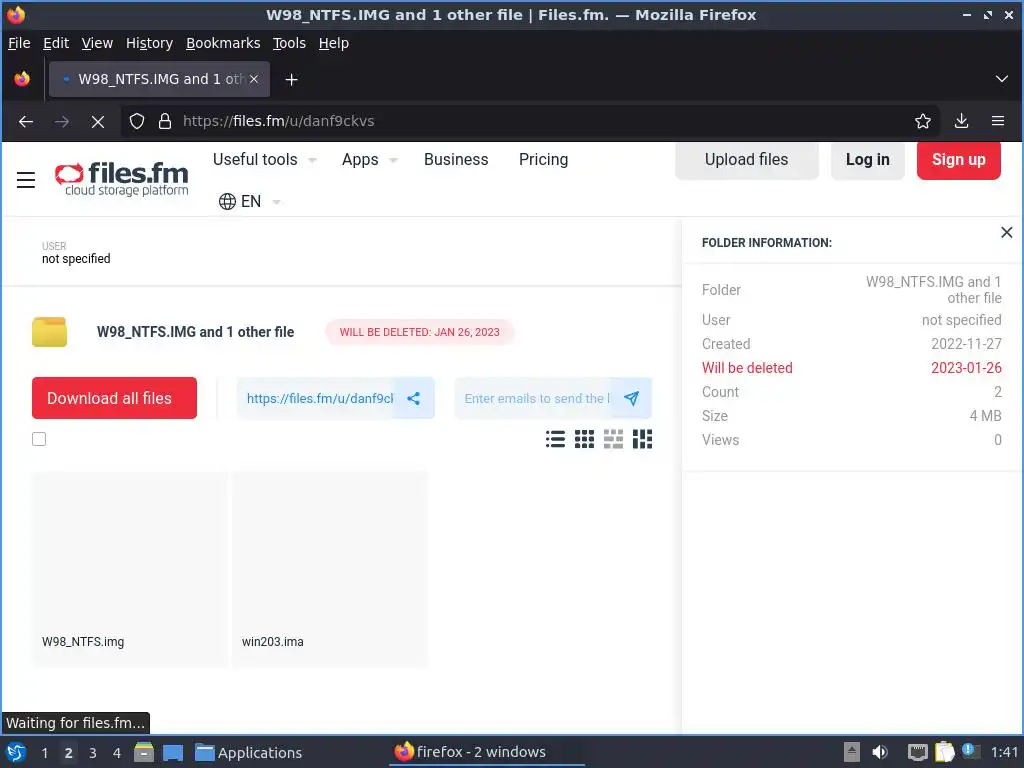
Task: Show desktop via blue taskbar icon
Action: (173, 752)
